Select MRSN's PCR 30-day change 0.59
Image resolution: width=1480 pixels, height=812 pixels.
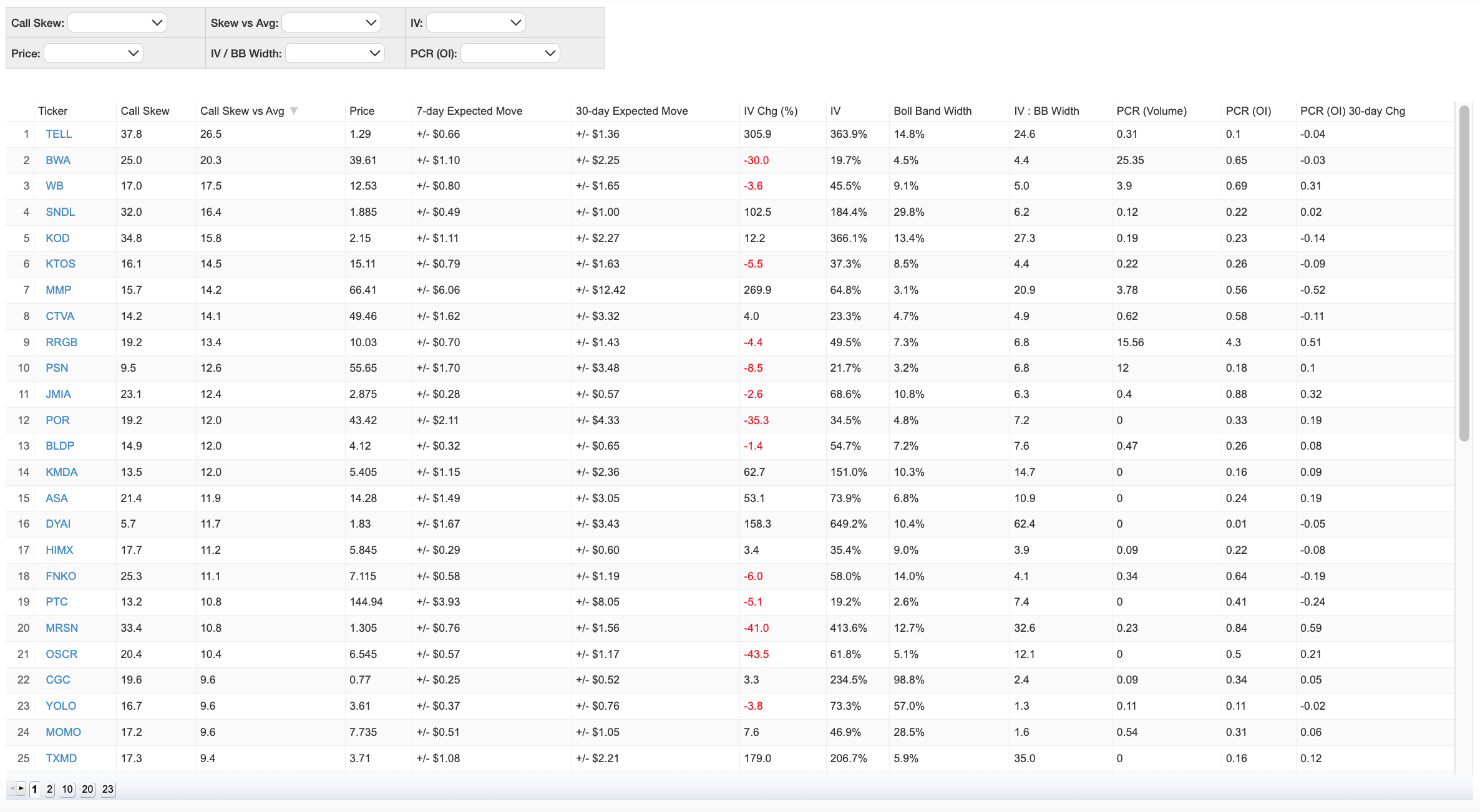(1311, 628)
